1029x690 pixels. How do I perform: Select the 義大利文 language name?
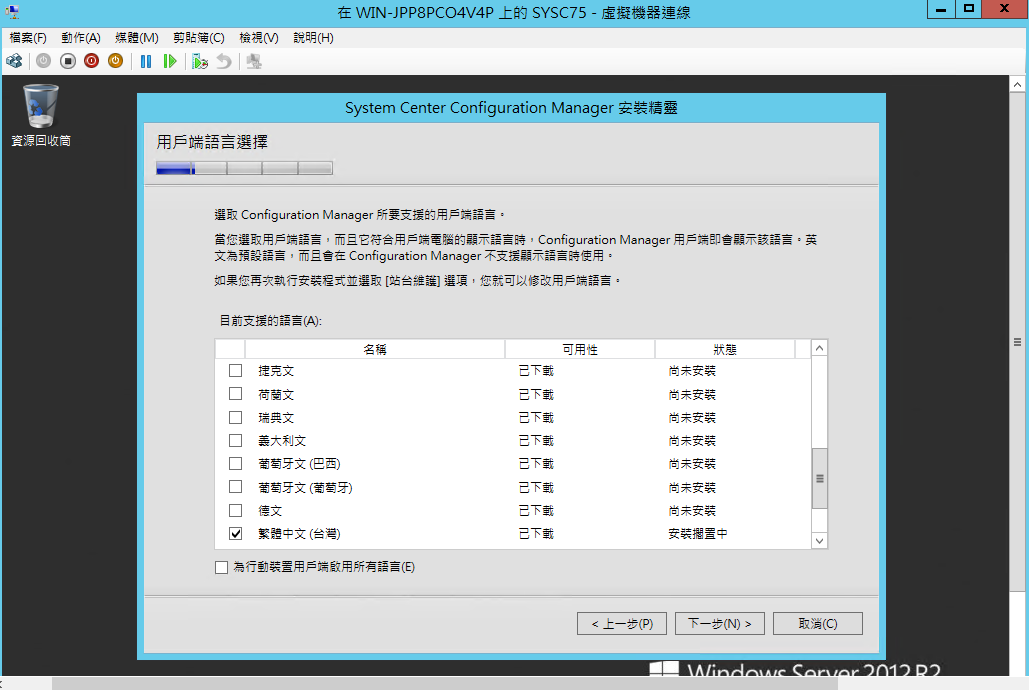click(x=282, y=441)
